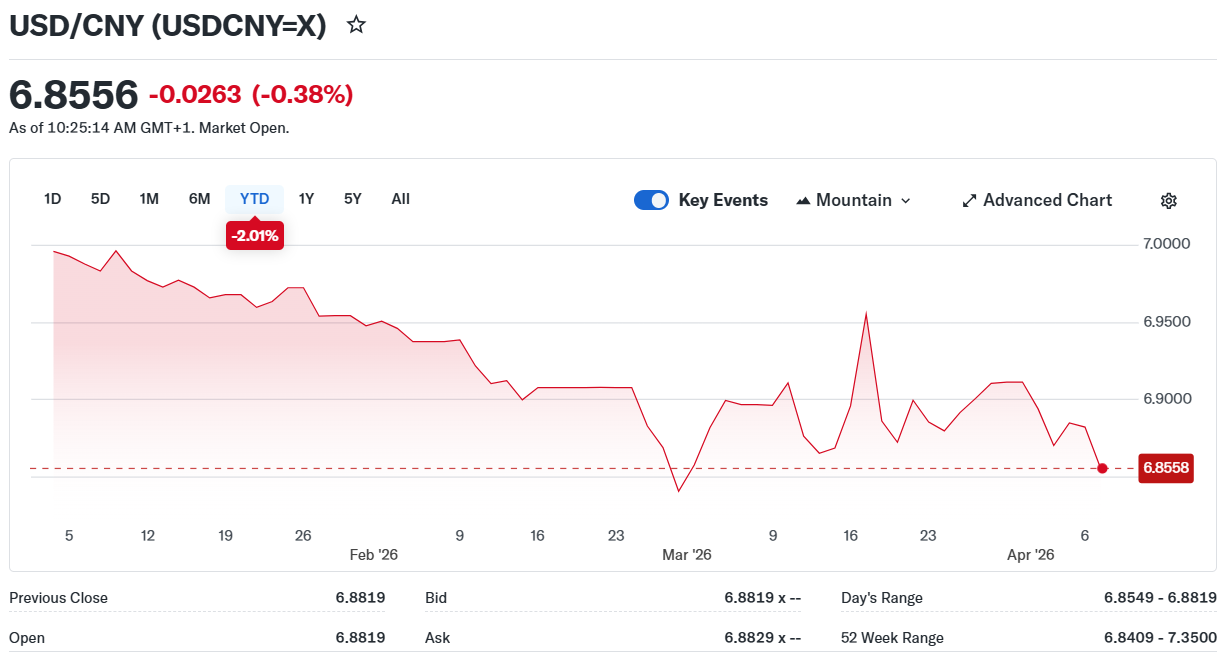This screenshot has height=653, width=1231.
Task: Click the Mountain chart type icon
Action: 803,200
